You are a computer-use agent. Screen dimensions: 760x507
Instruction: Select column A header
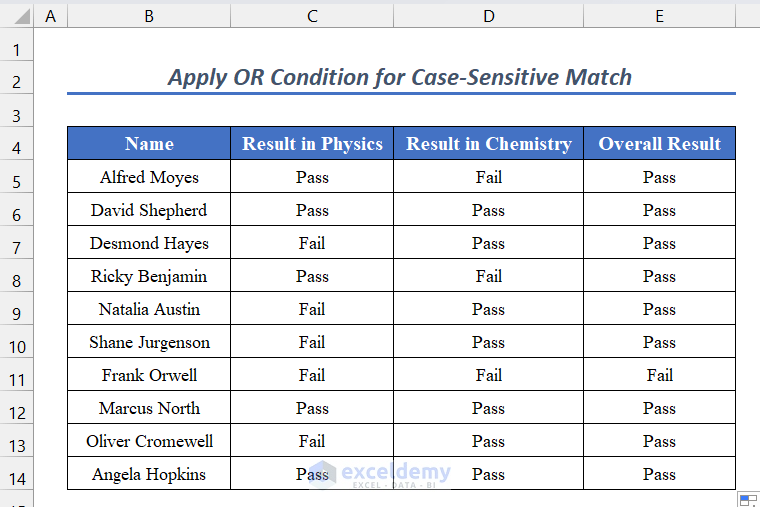51,16
